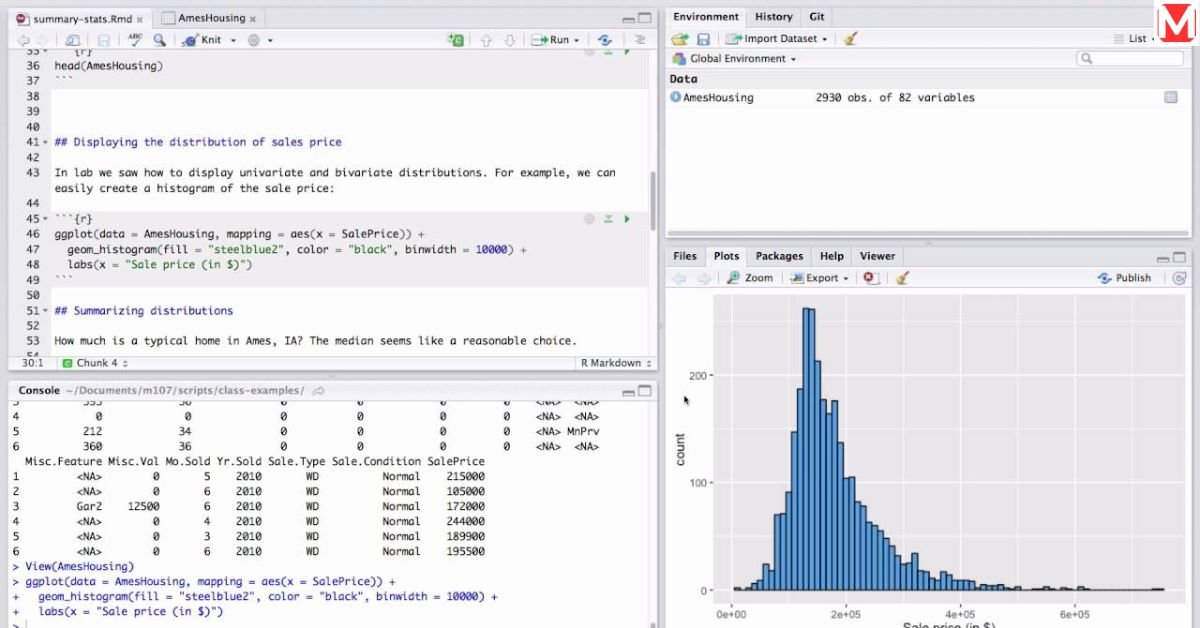1200x628 pixels.
Task: Insert a new code chunk
Action: coord(456,40)
